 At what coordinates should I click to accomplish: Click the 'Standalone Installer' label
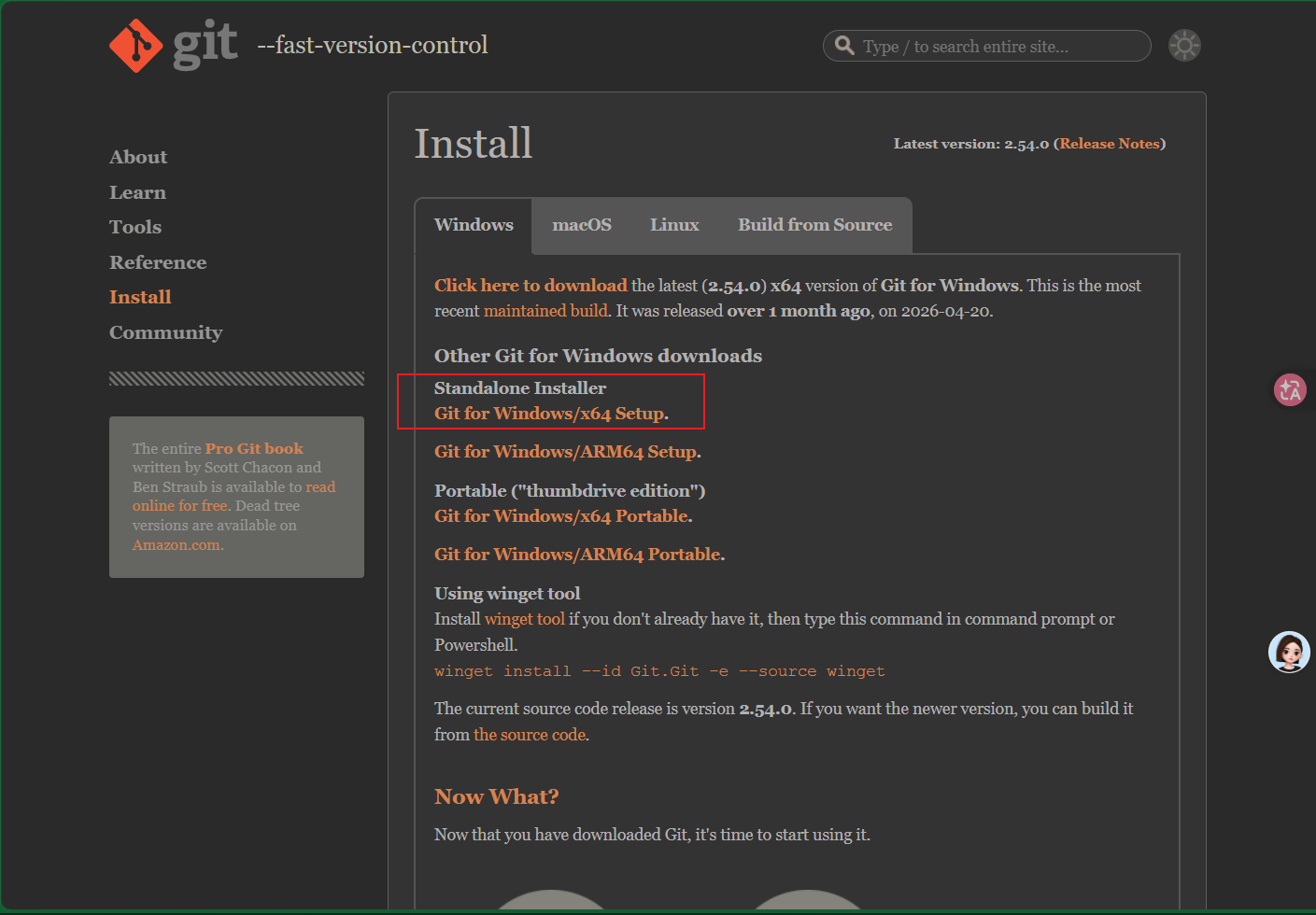point(520,388)
